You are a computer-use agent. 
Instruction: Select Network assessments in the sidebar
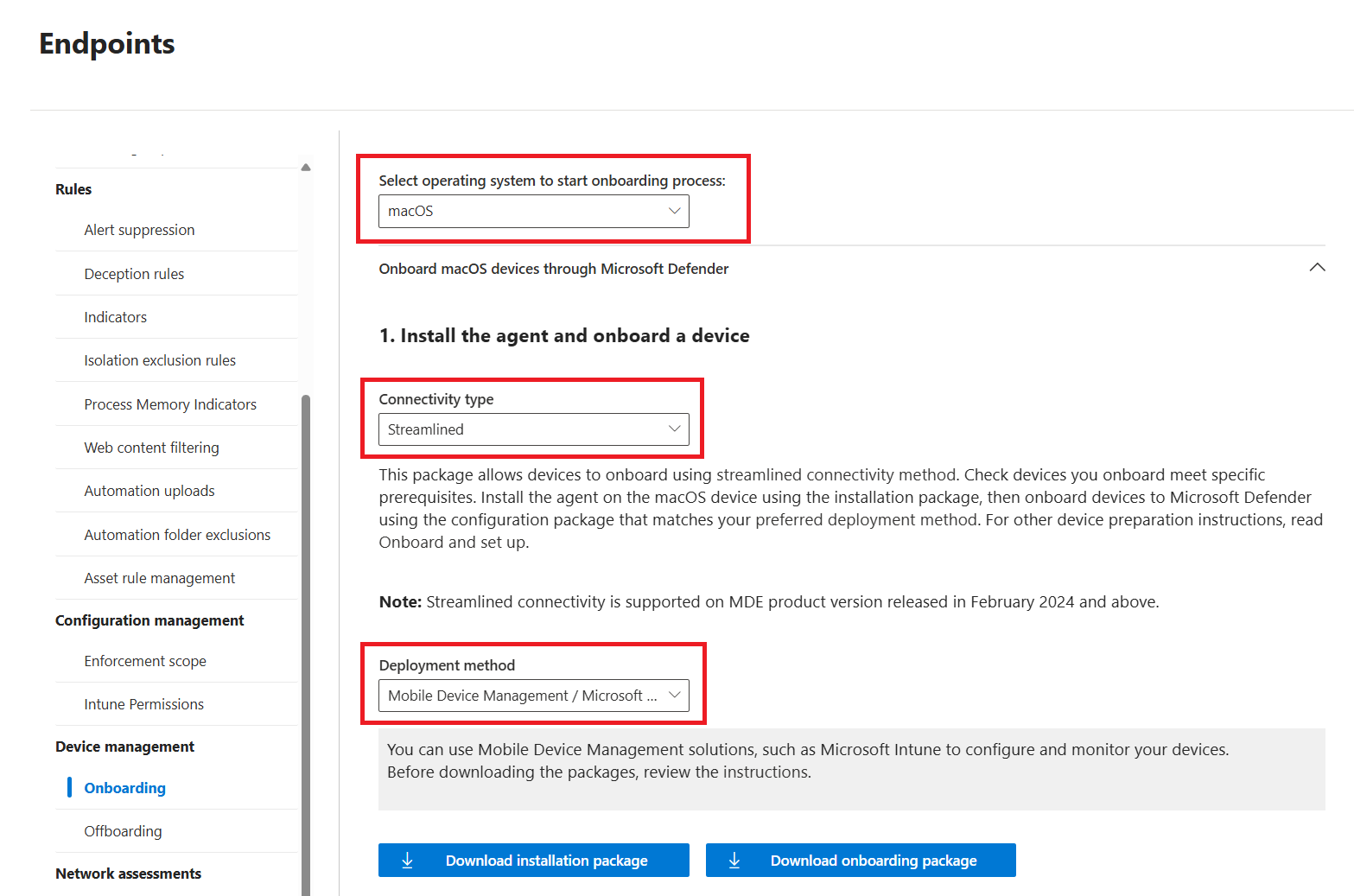[128, 873]
